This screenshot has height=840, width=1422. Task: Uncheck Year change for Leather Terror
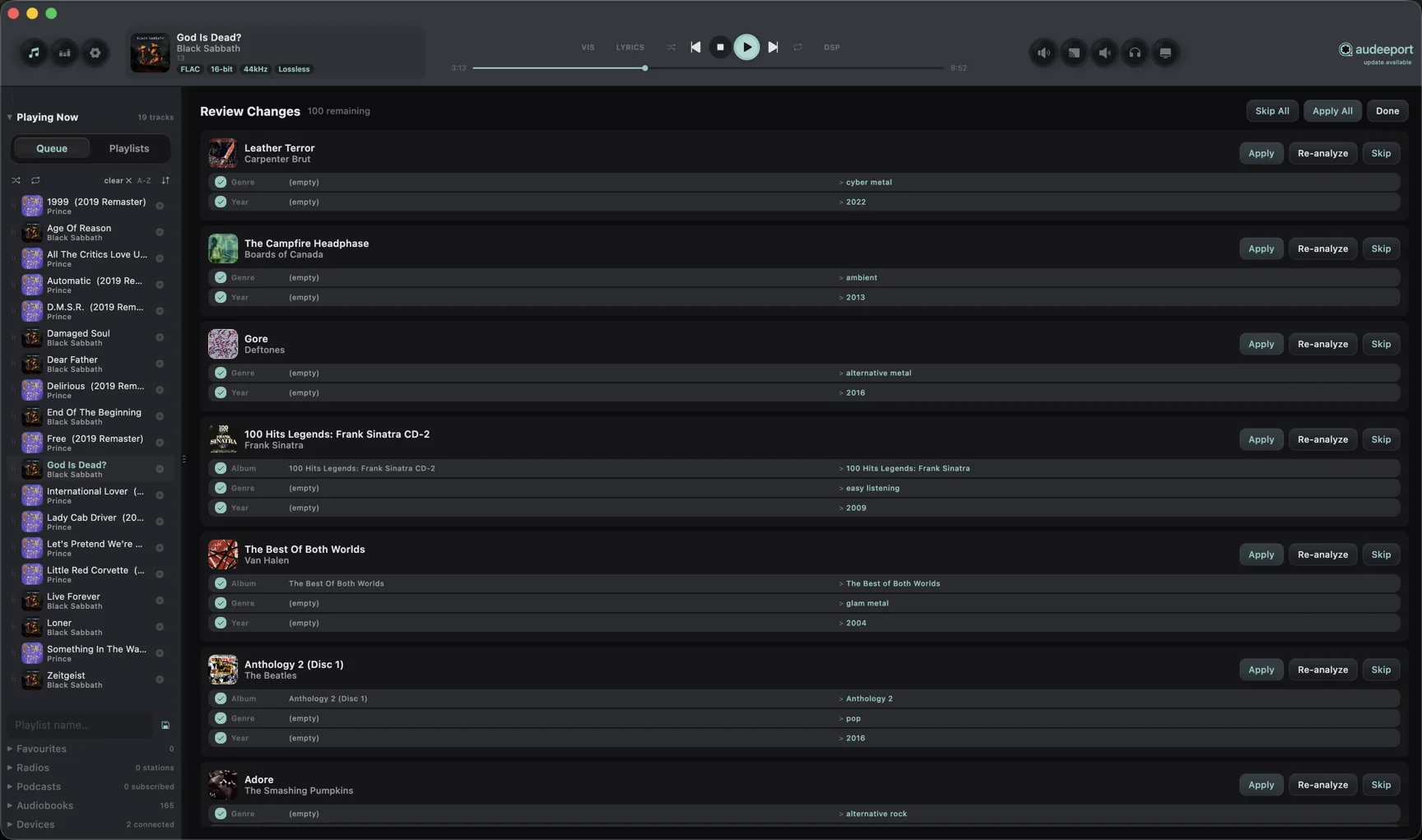point(221,202)
